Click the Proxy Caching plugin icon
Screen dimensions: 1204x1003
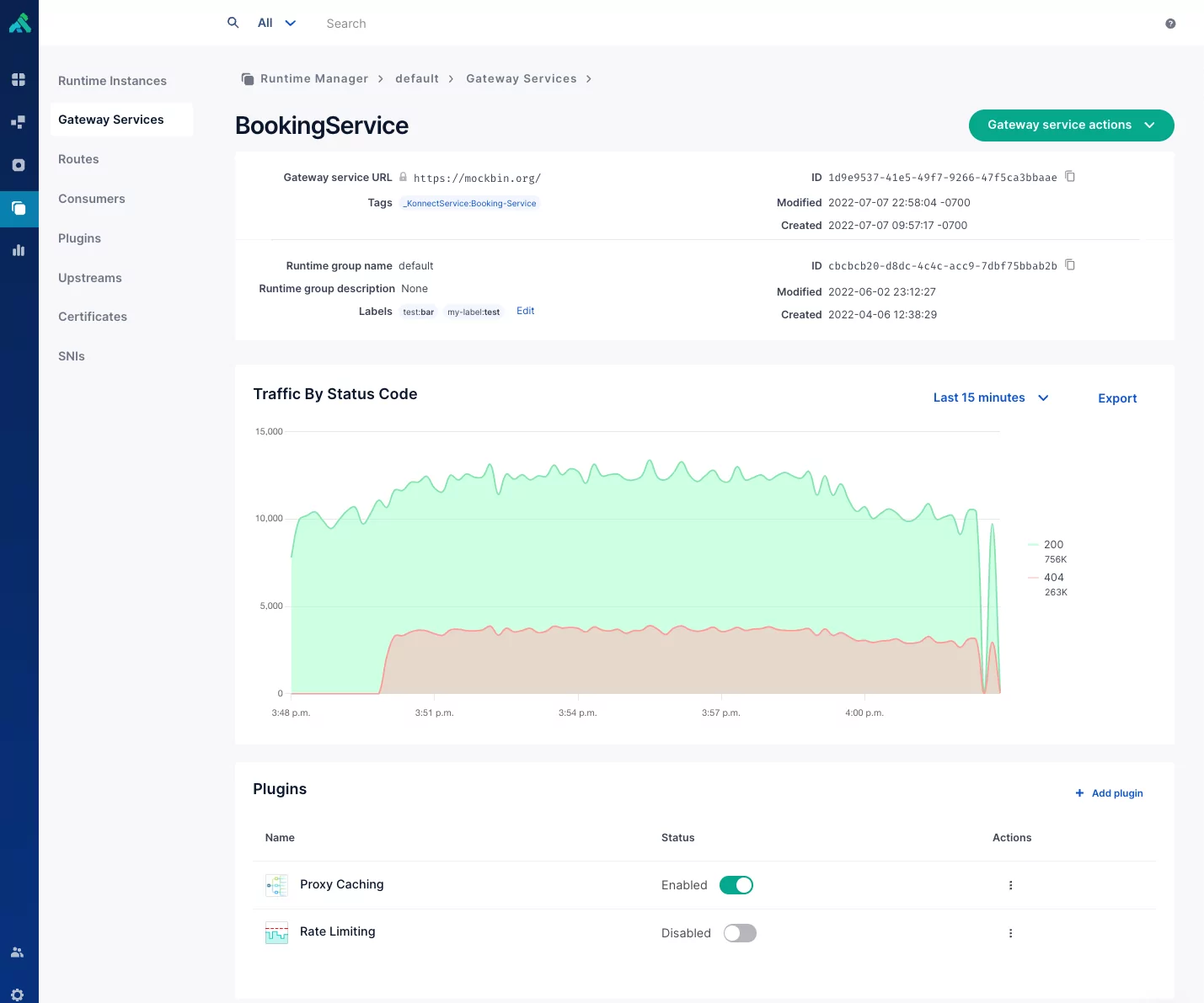276,885
